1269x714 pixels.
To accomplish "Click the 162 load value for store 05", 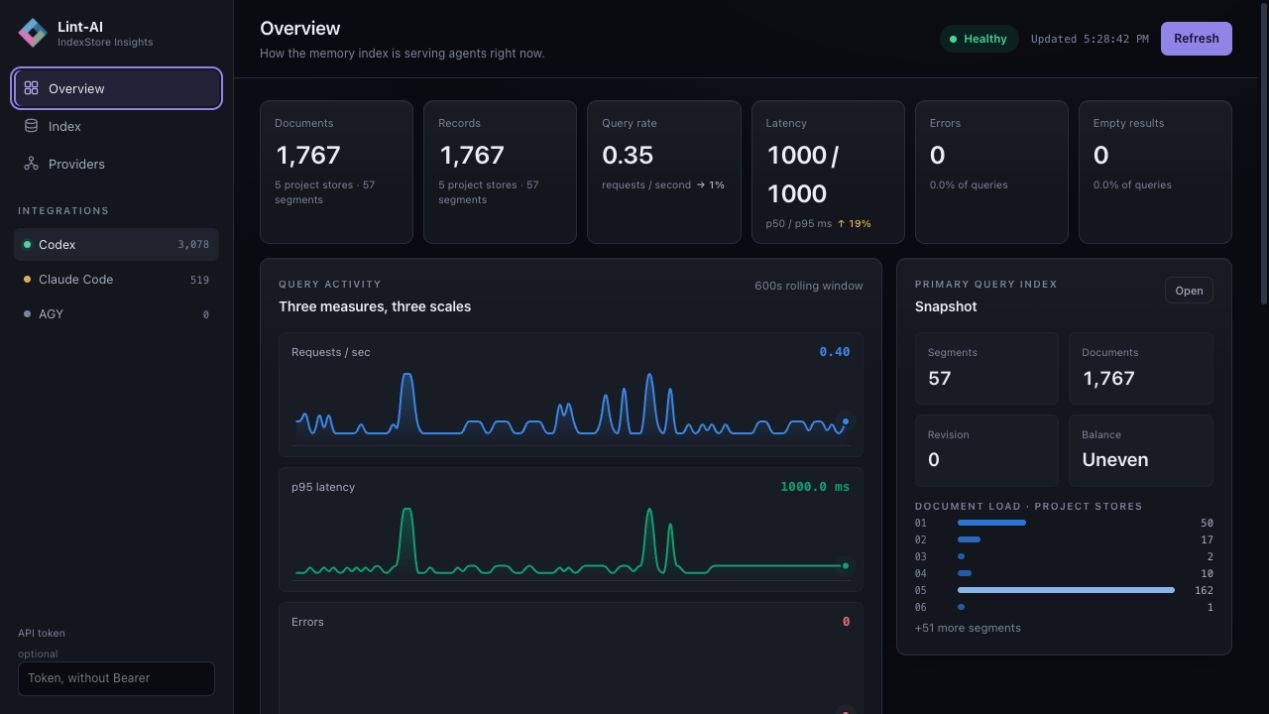I will (1203, 590).
